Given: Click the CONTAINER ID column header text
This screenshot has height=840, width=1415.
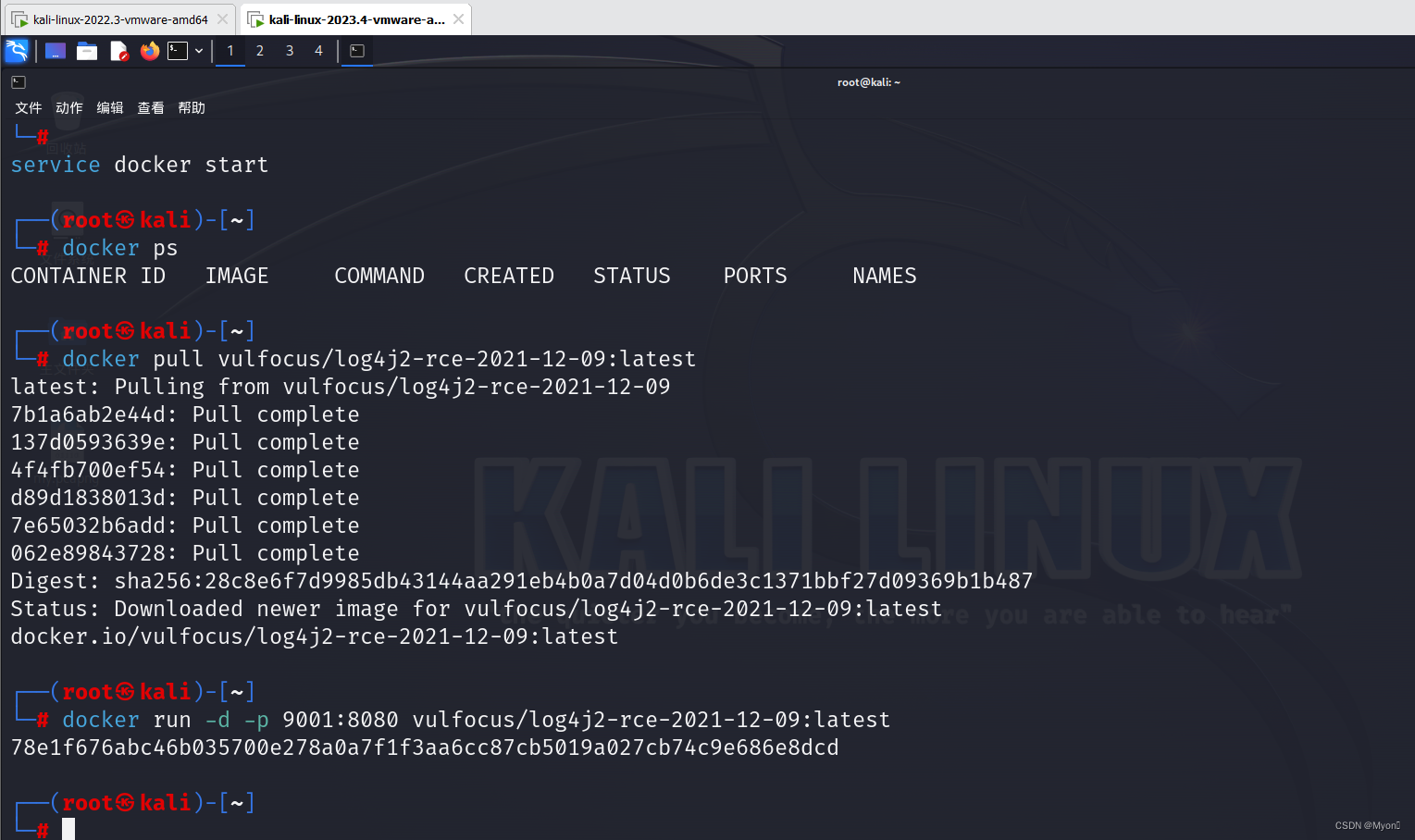Looking at the screenshot, I should 88,276.
